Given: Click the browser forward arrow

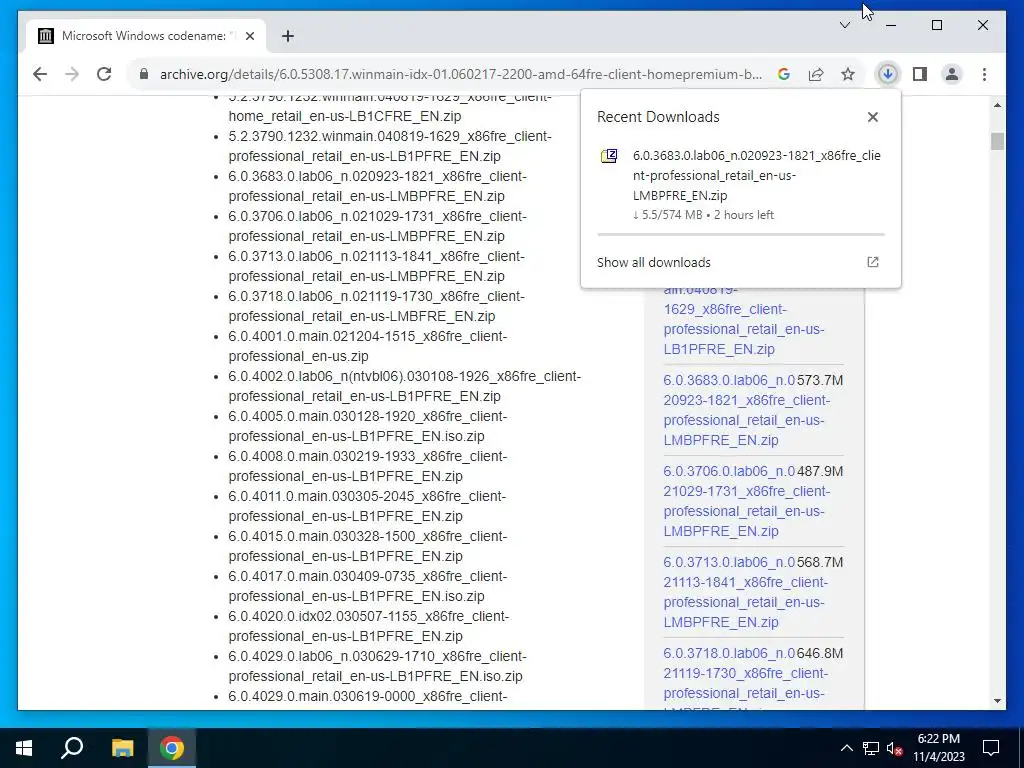Looking at the screenshot, I should point(72,74).
